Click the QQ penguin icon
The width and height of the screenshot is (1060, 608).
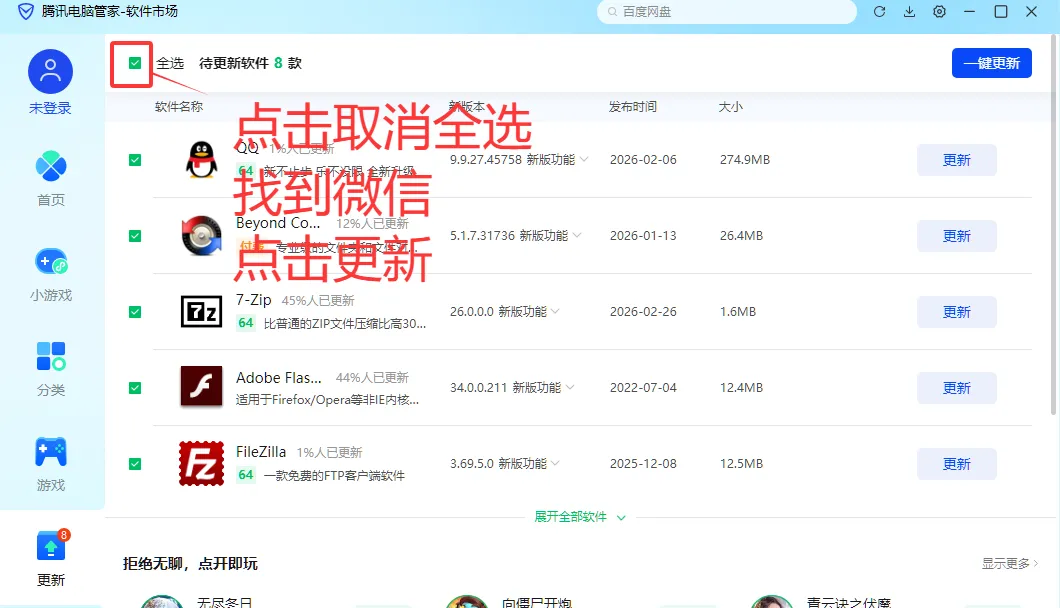tap(201, 160)
